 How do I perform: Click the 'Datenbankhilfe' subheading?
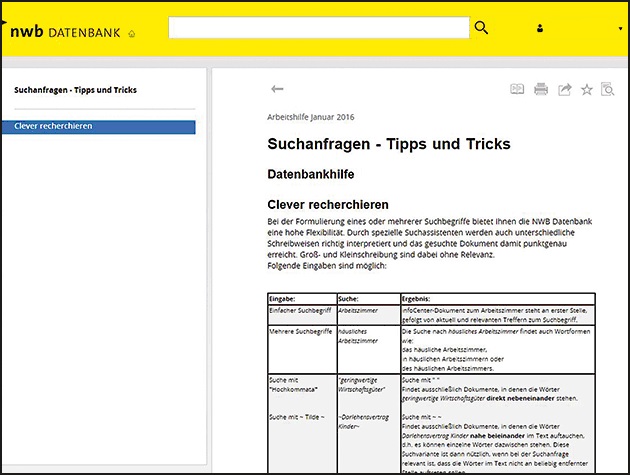pos(312,174)
